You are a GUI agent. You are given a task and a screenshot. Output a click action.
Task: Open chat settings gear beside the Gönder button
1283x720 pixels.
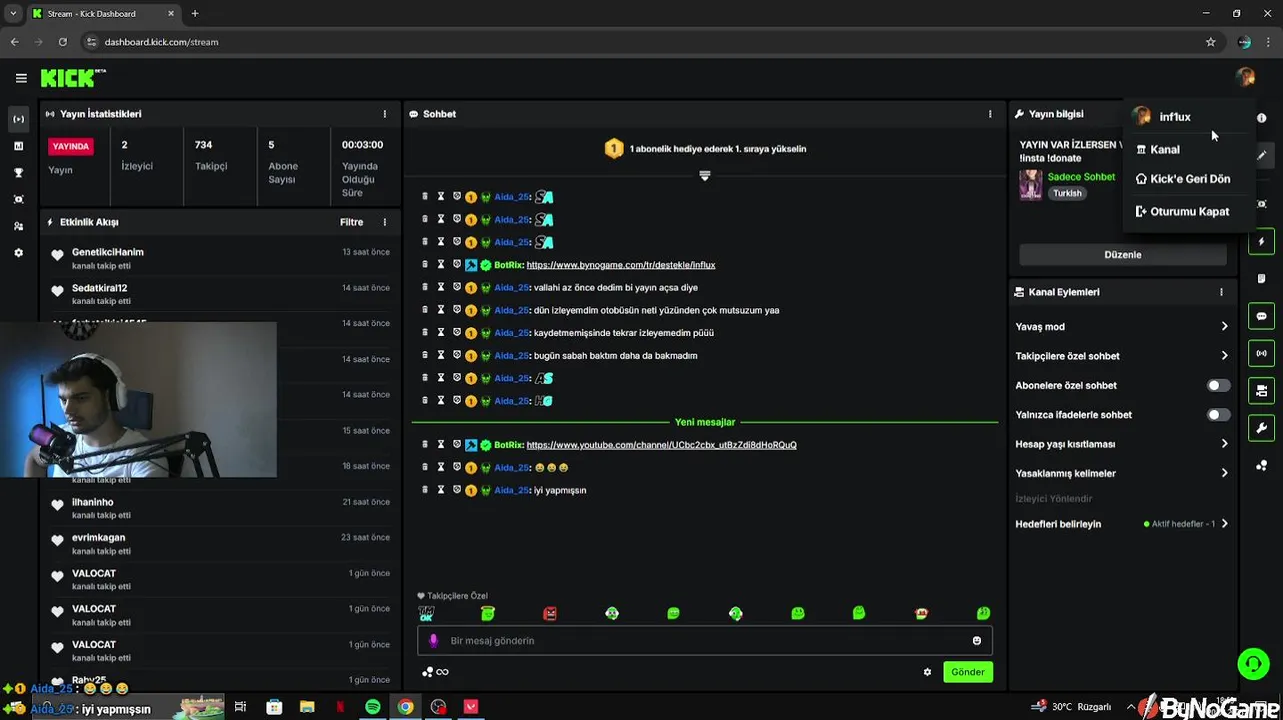[927, 672]
